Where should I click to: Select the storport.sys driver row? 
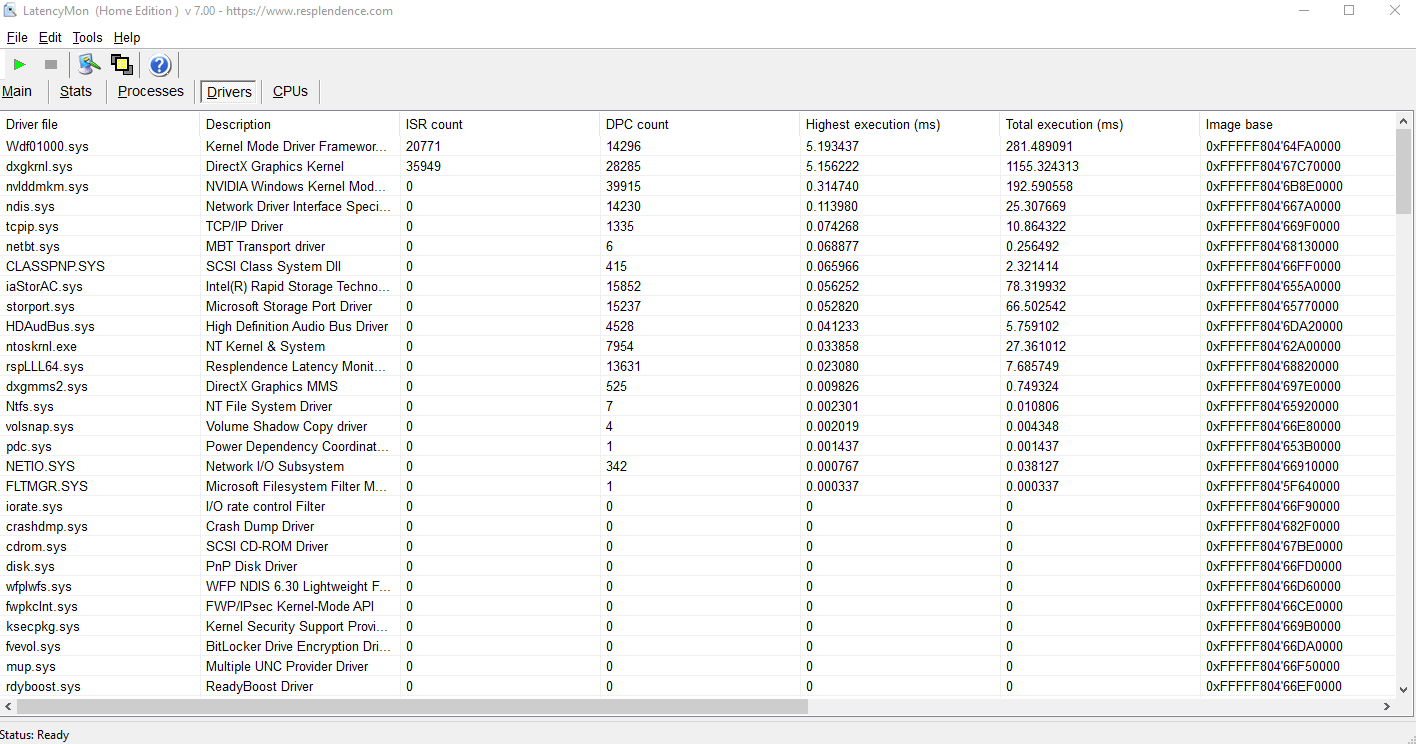697,306
